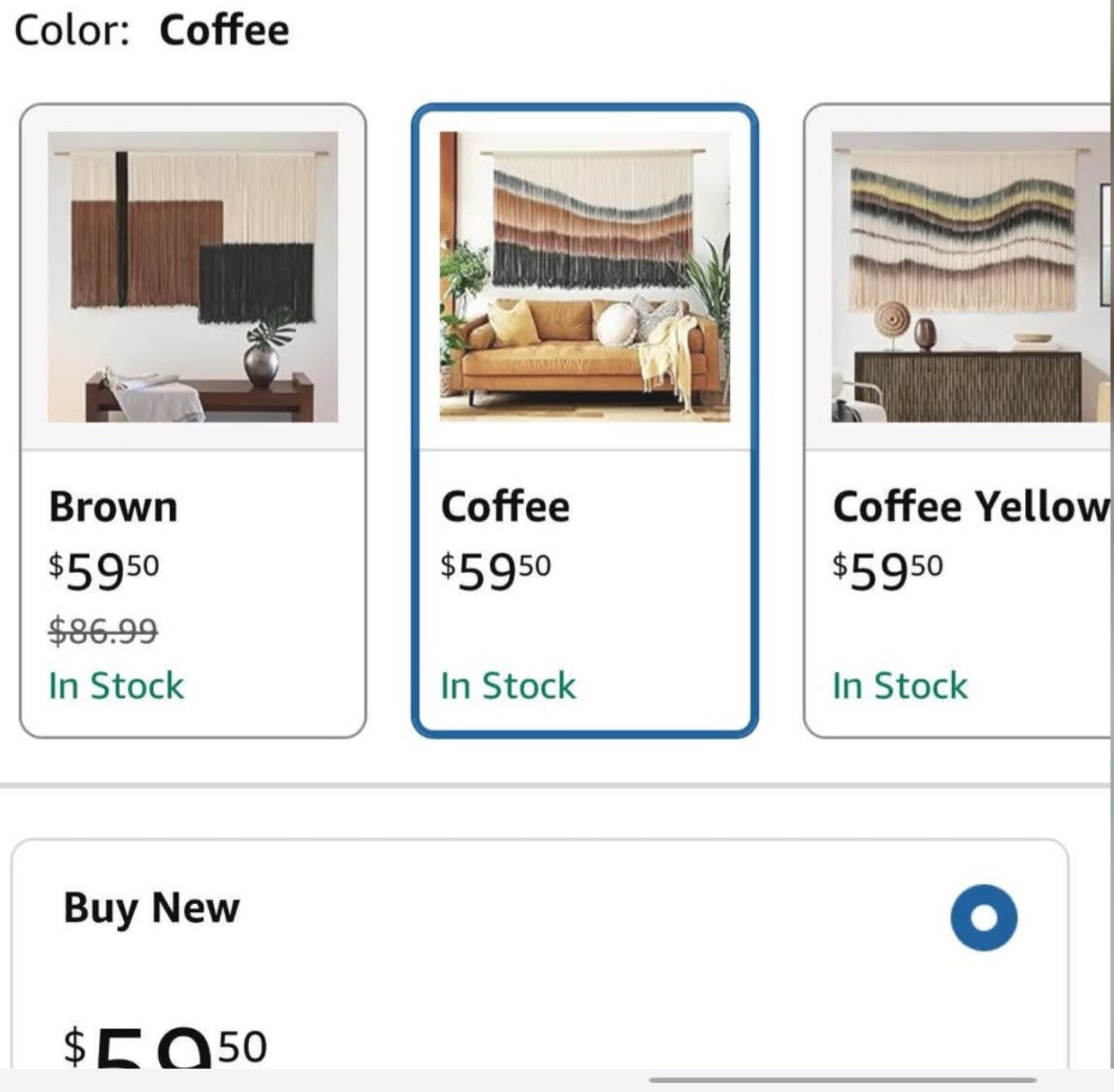Image resolution: width=1114 pixels, height=1092 pixels.
Task: Click the Coffee wall hanging sofa image
Action: (584, 277)
